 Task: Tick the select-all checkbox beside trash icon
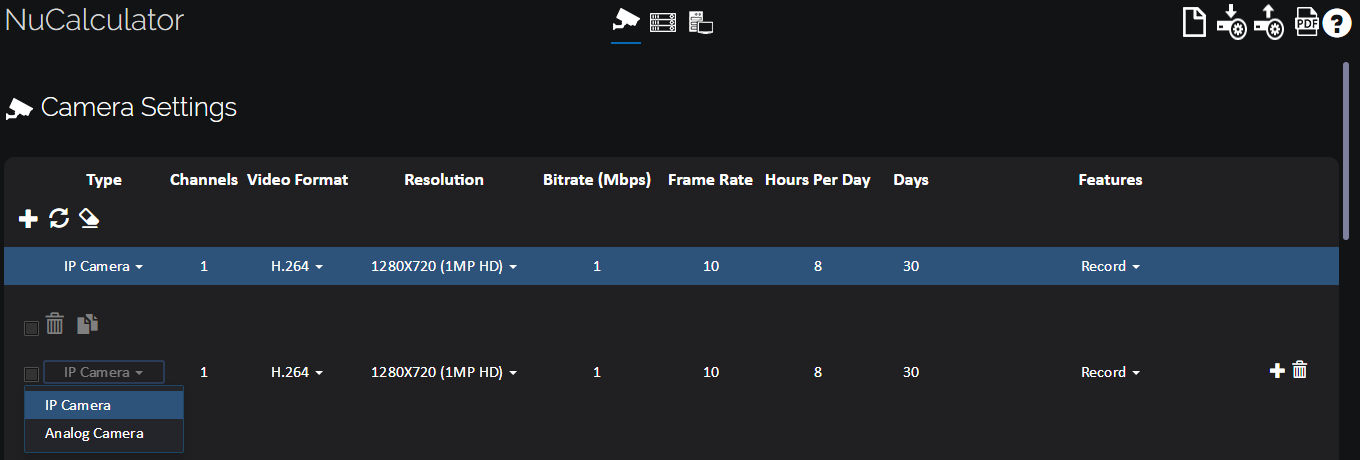click(32, 328)
